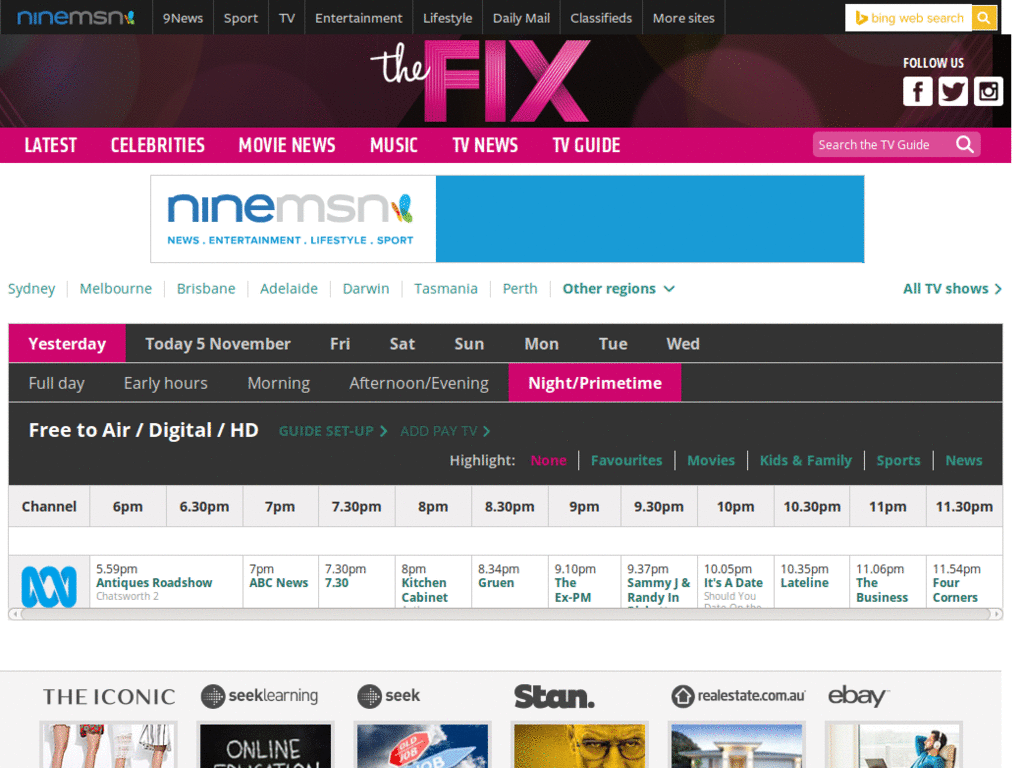Choose the Perth region

click(x=520, y=289)
